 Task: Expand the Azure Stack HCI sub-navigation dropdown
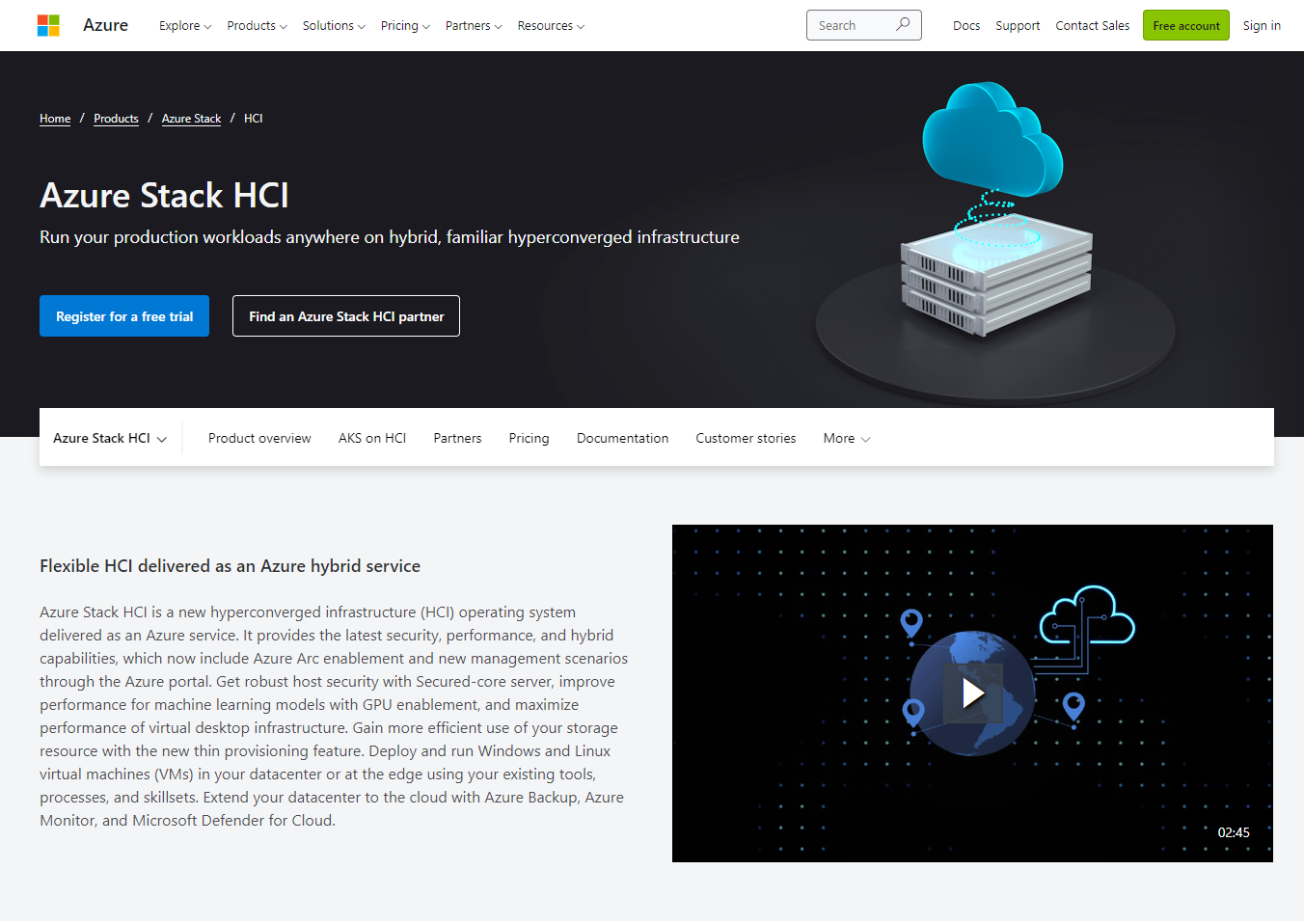click(110, 438)
